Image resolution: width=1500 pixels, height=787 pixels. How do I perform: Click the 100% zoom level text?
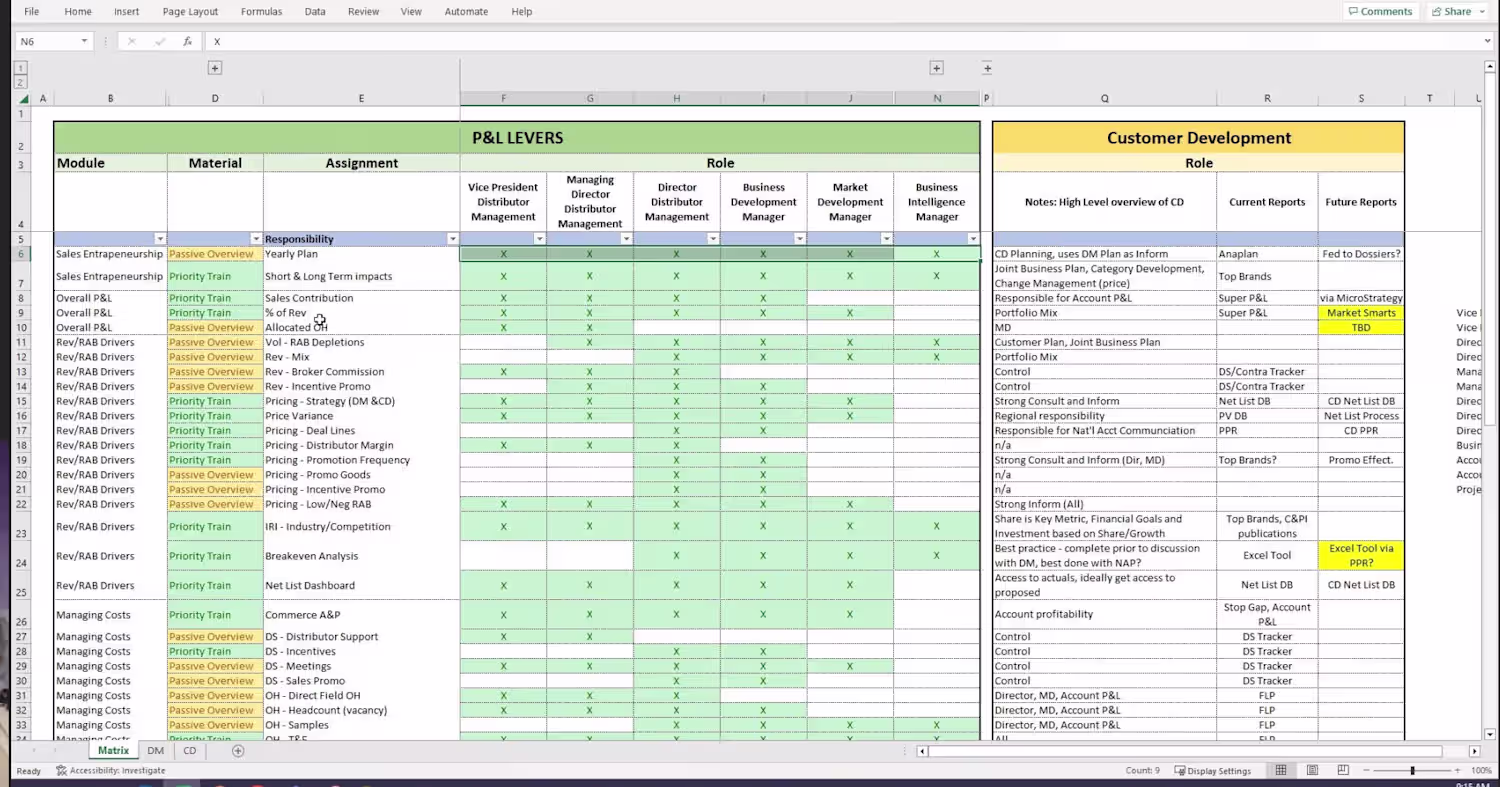click(x=1481, y=771)
